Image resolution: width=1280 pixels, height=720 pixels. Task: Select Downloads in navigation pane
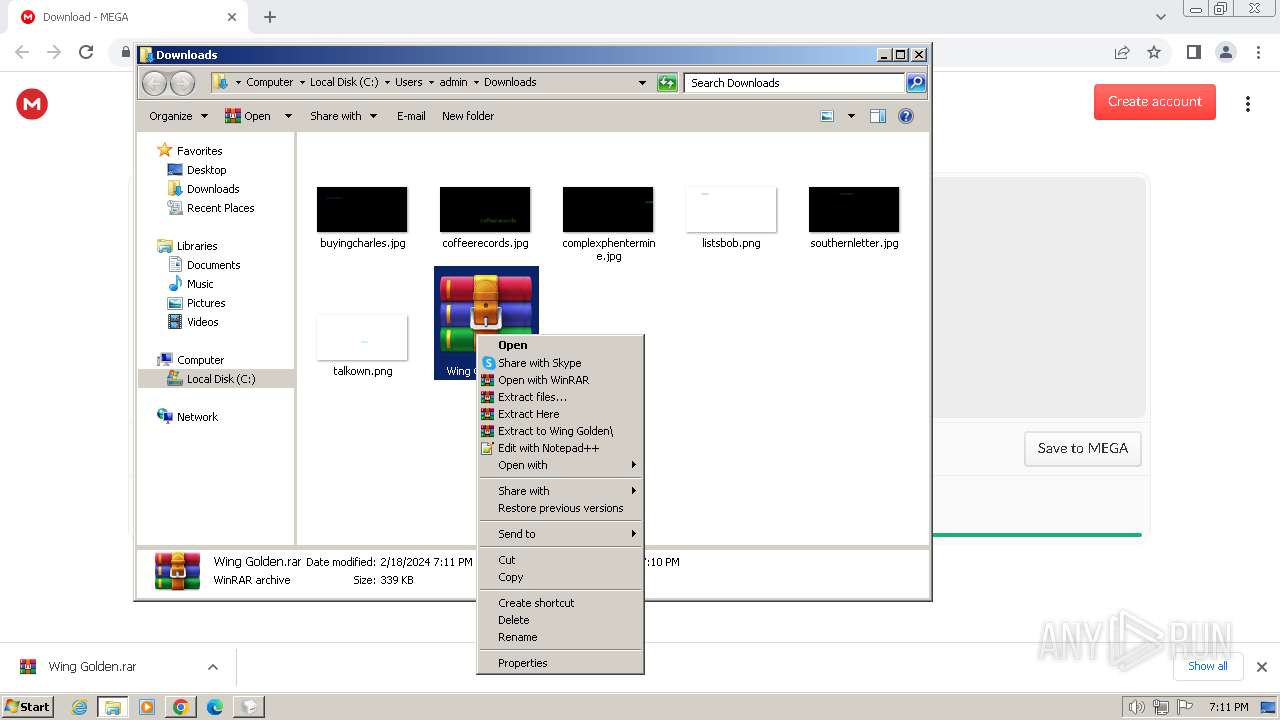[213, 189]
